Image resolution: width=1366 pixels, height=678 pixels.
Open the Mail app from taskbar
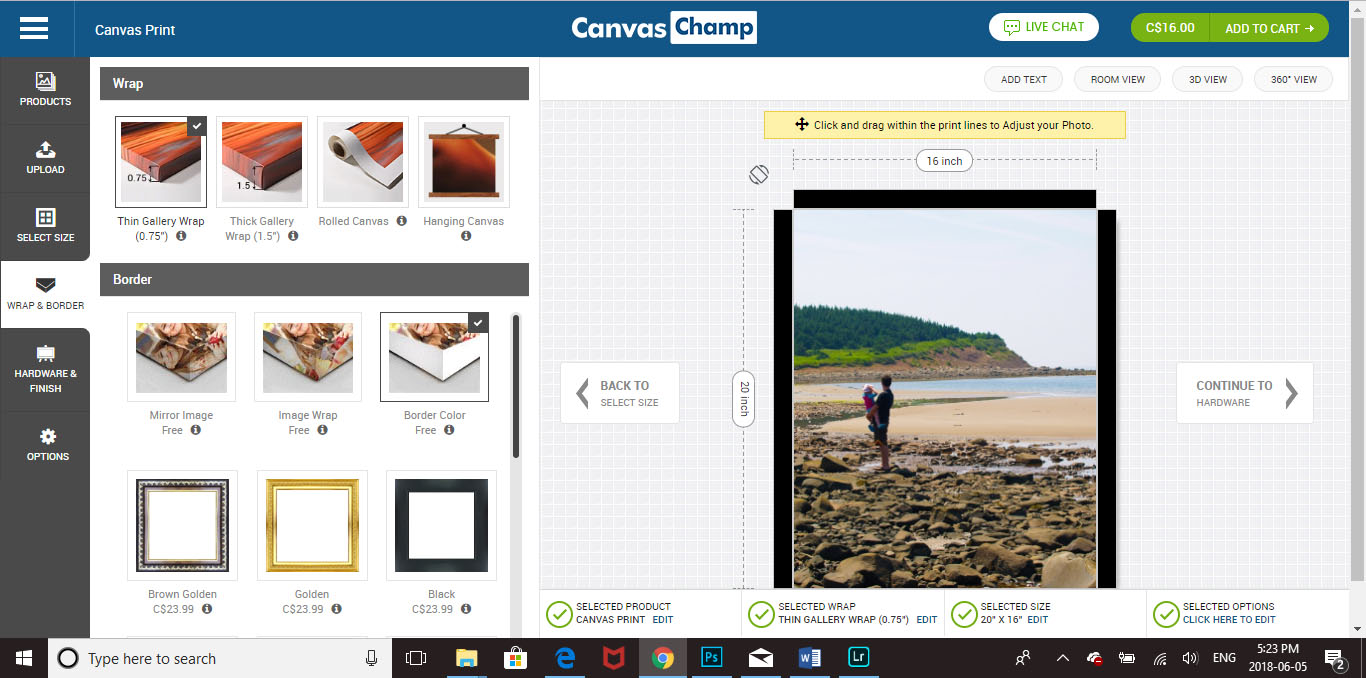(x=760, y=658)
